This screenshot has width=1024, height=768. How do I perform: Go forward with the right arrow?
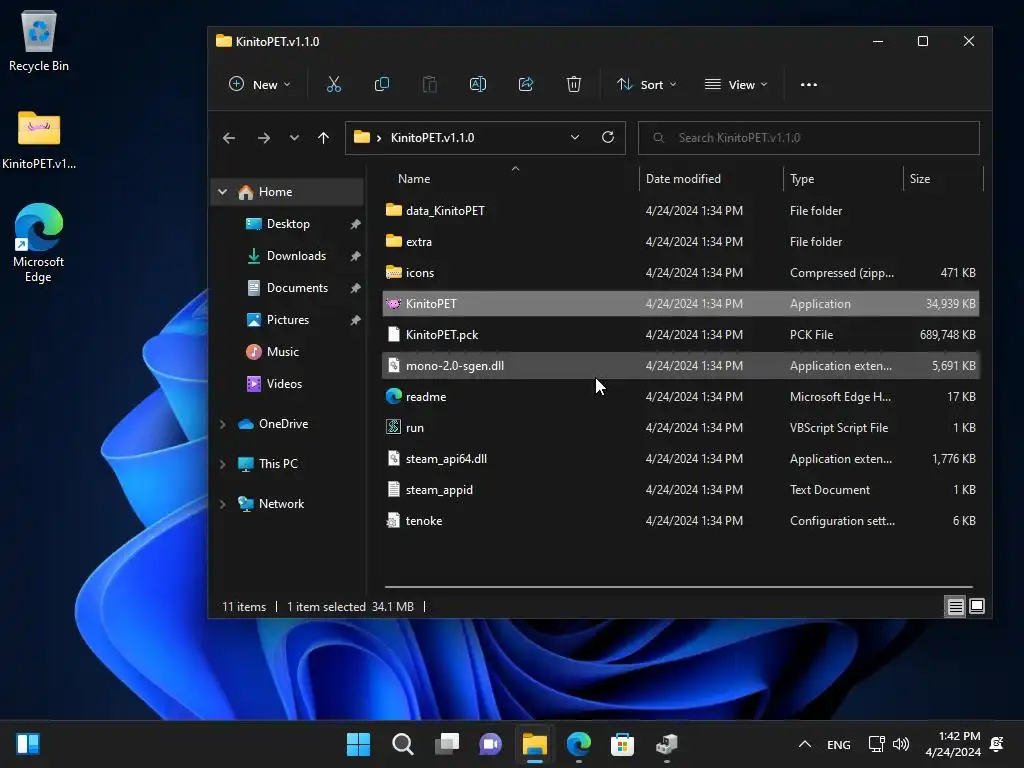263,138
